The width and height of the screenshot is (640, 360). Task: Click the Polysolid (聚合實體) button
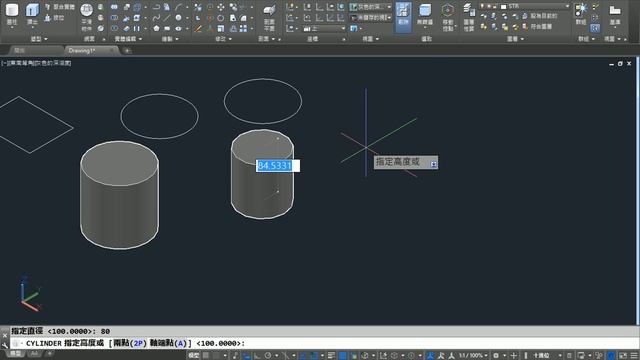[60, 7]
